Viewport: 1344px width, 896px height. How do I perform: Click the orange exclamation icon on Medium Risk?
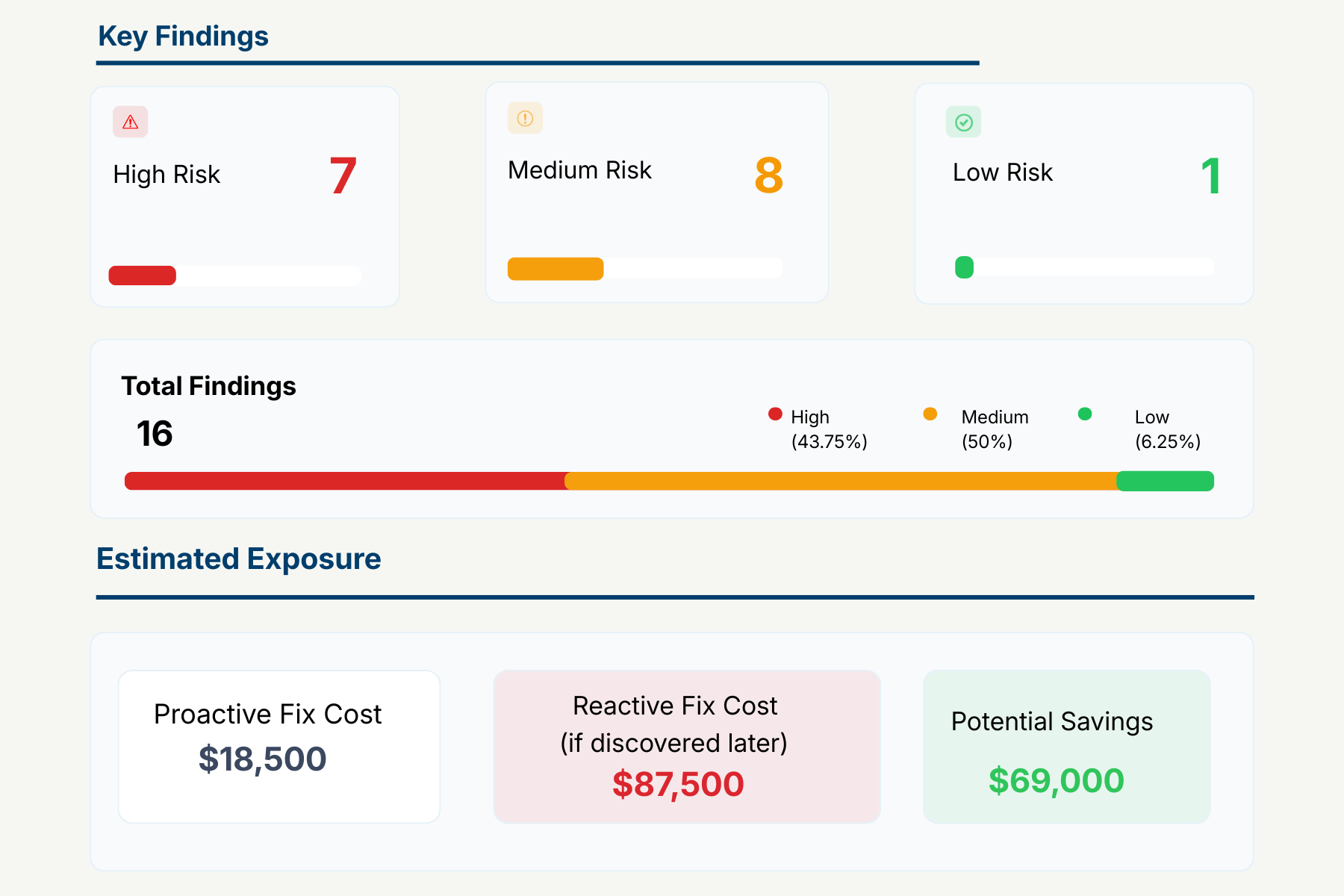(525, 118)
